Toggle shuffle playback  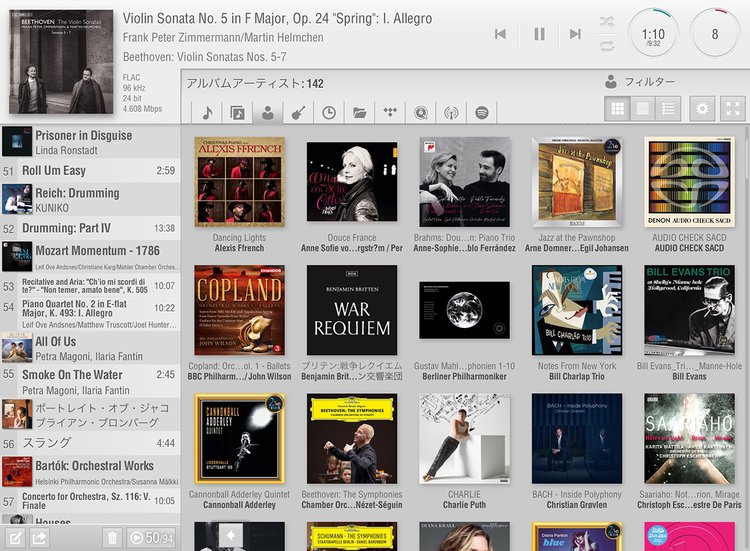(x=607, y=21)
